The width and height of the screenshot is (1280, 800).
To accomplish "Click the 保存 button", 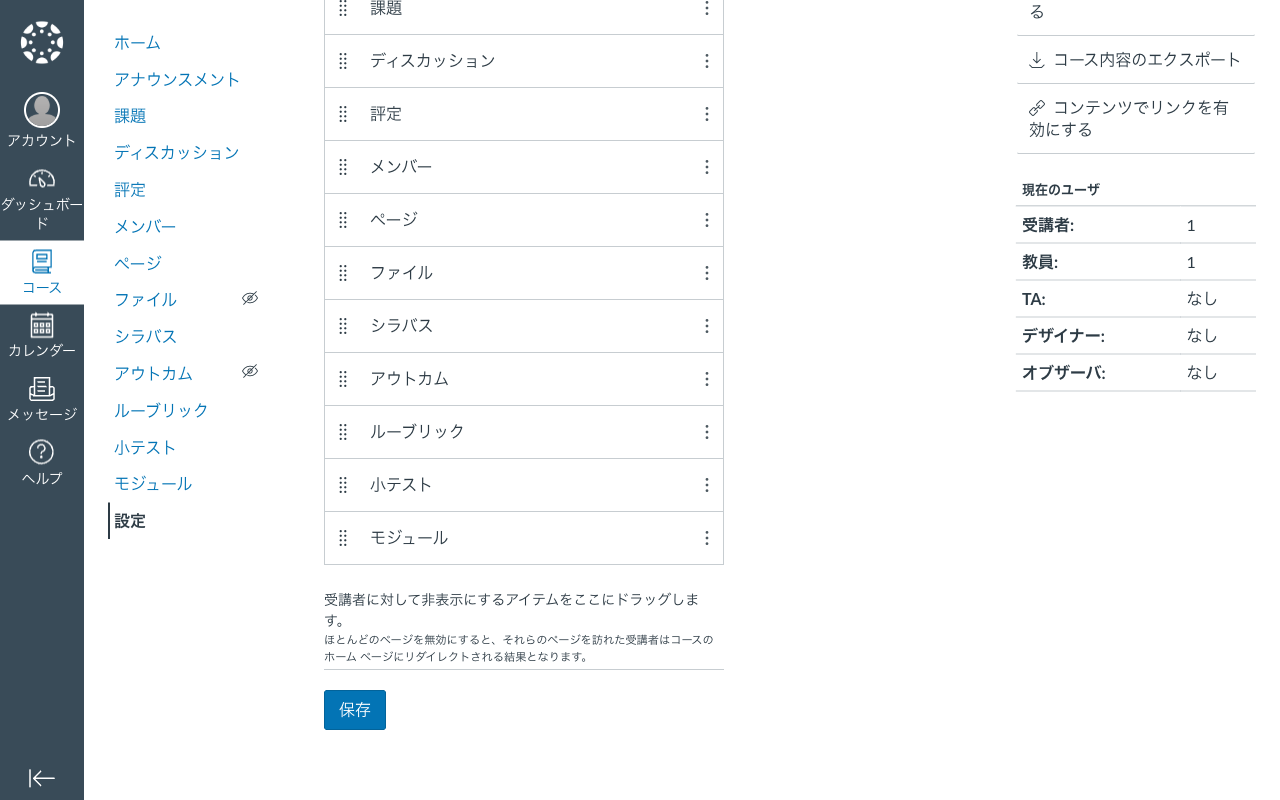I will click(354, 710).
